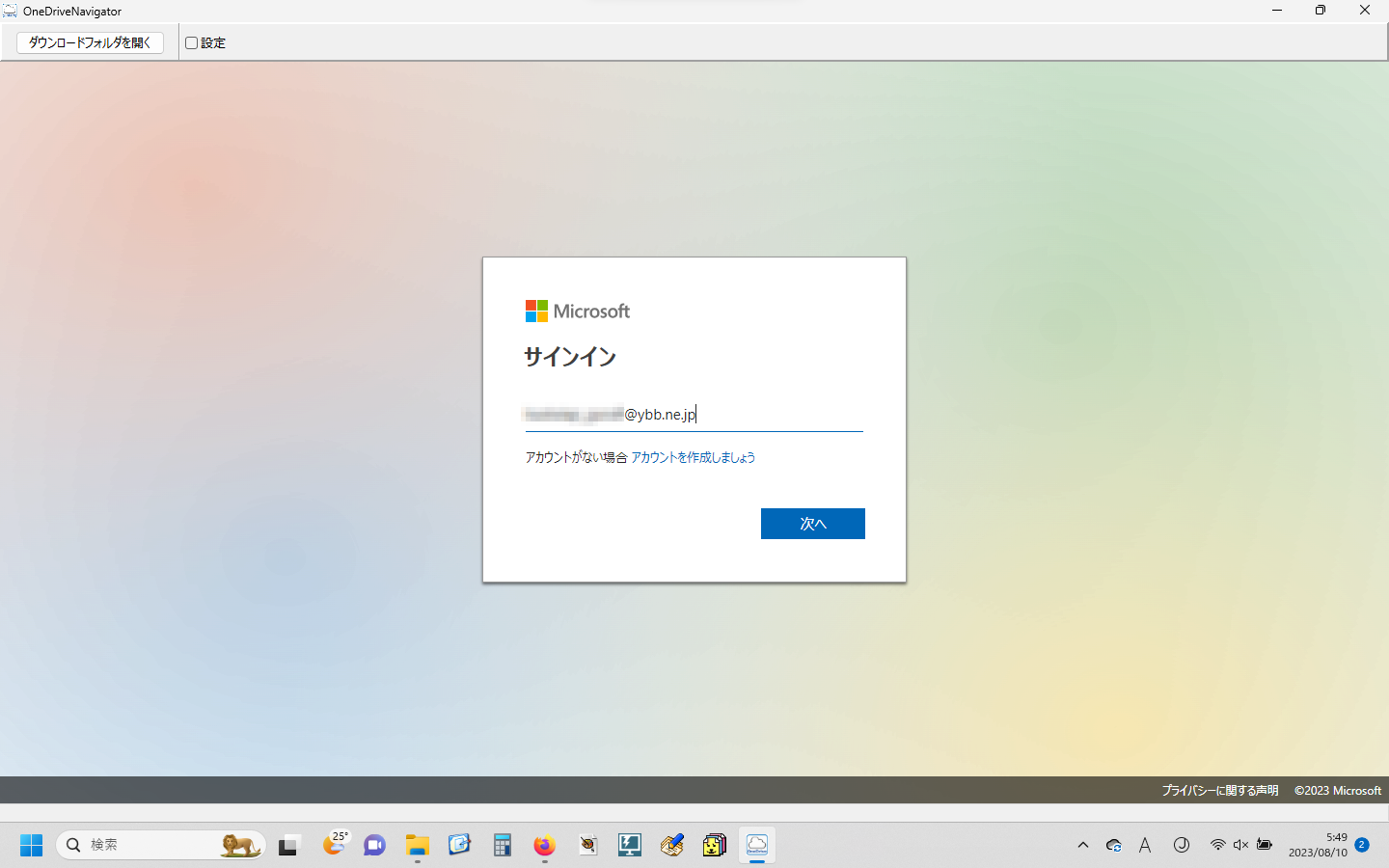
Task: Open the Windows Start menu
Action: (x=31, y=846)
